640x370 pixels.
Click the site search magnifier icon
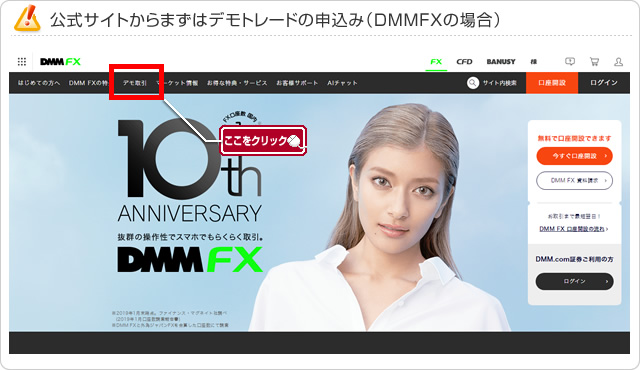[x=473, y=83]
